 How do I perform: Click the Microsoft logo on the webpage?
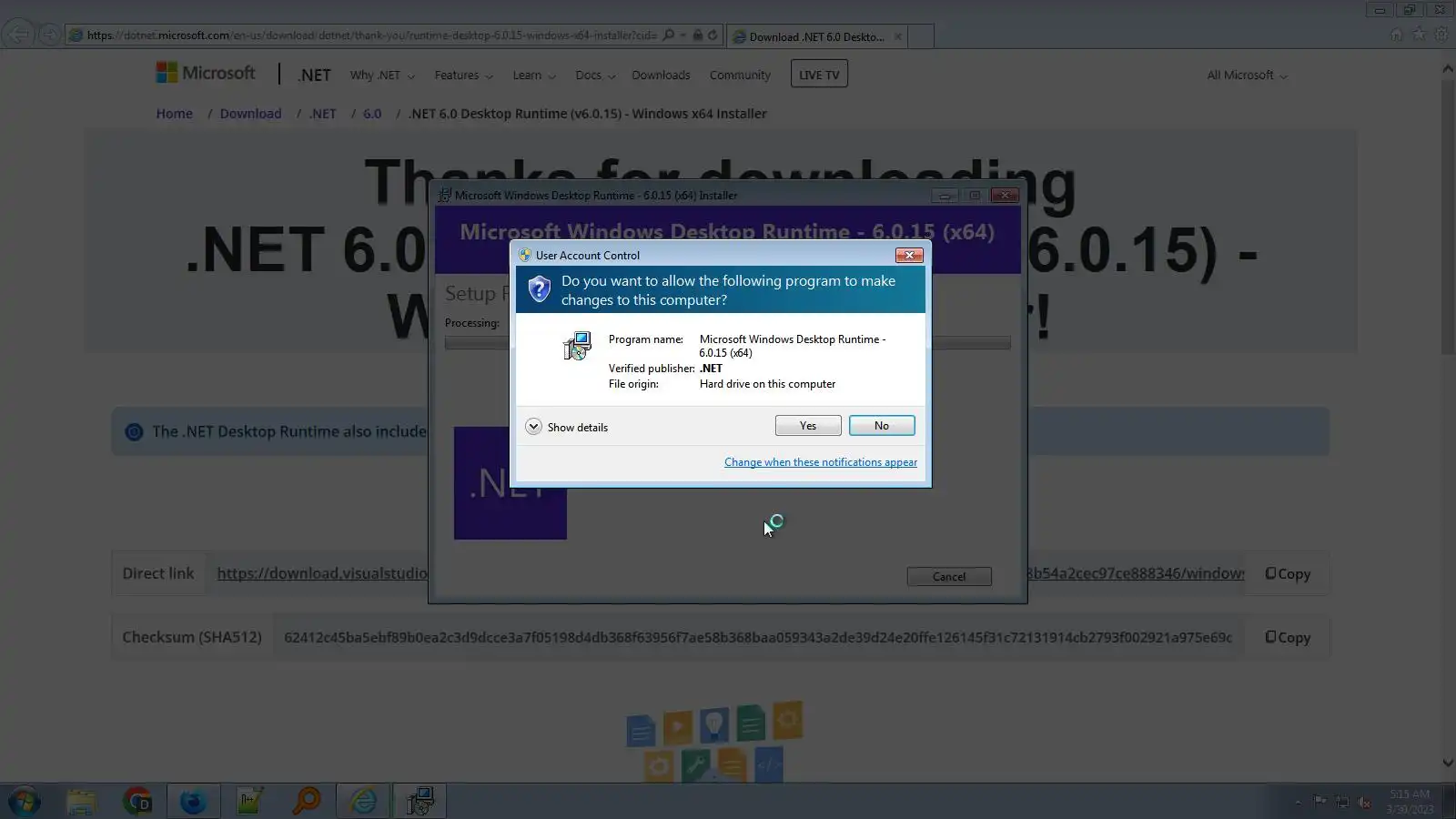pos(206,73)
